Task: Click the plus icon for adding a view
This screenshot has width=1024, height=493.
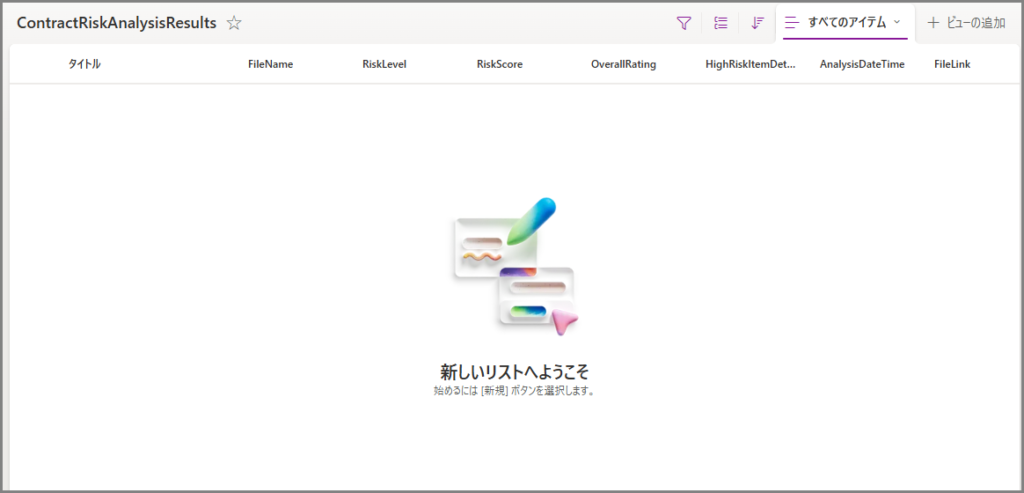Action: pyautogui.click(x=933, y=22)
